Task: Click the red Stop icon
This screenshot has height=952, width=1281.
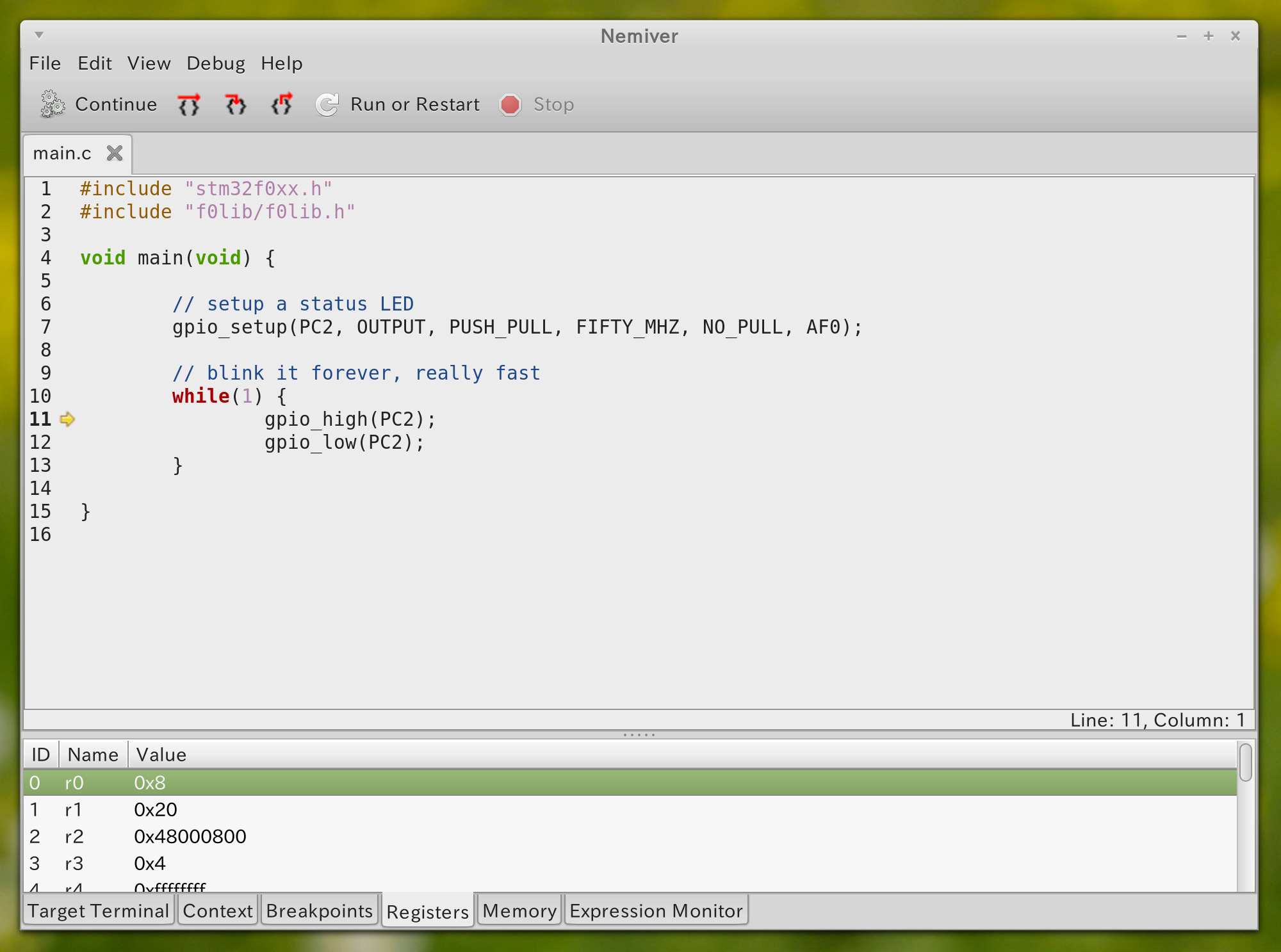Action: coord(510,104)
